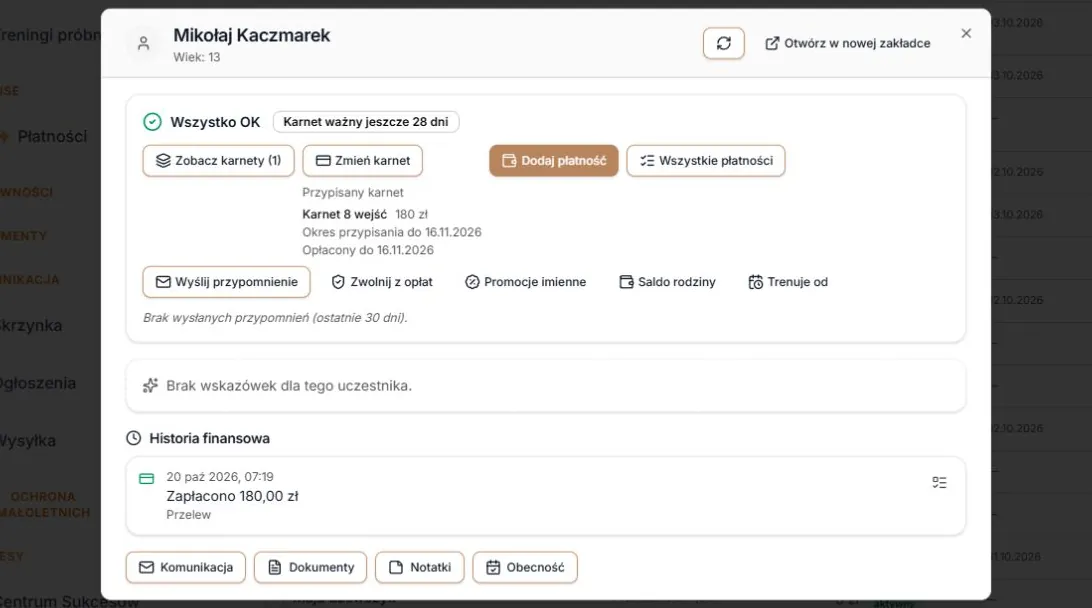This screenshot has width=1092, height=608.
Task: Open the Dokumenty tab
Action: tap(311, 568)
